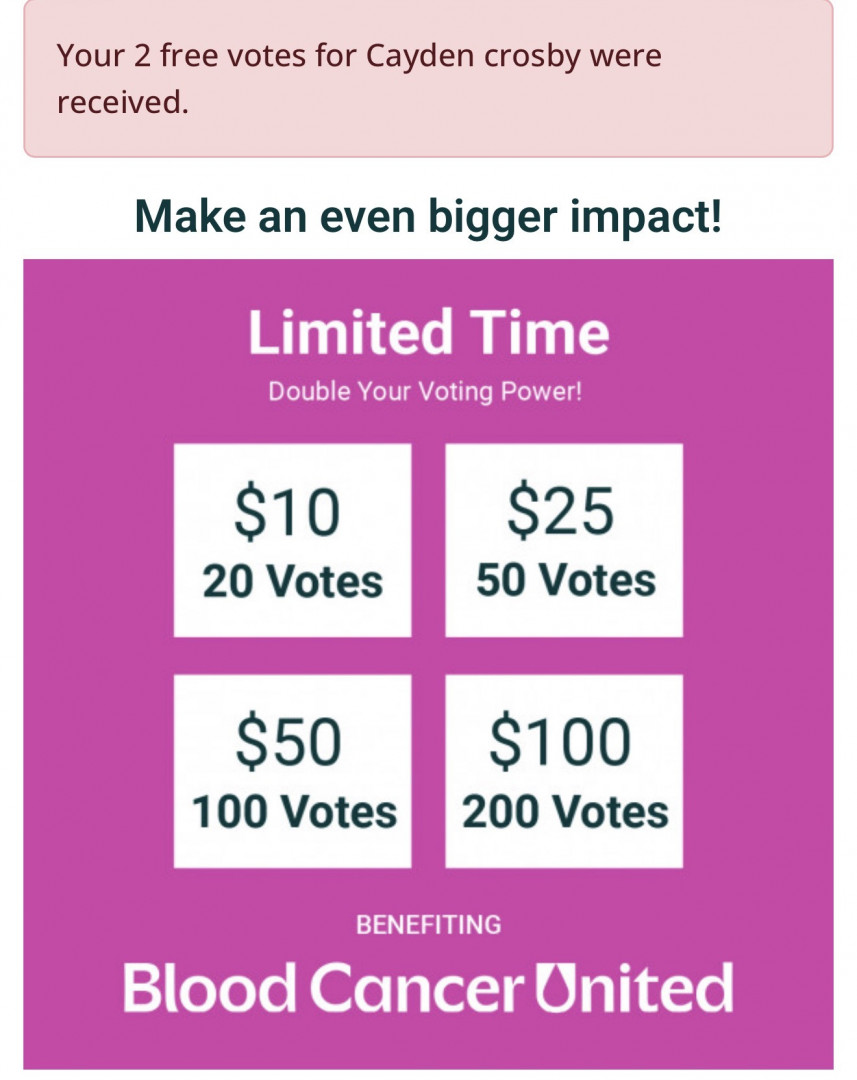Tap the "200 Votes" label
Viewport: 857px width, 1080px height.
click(565, 811)
